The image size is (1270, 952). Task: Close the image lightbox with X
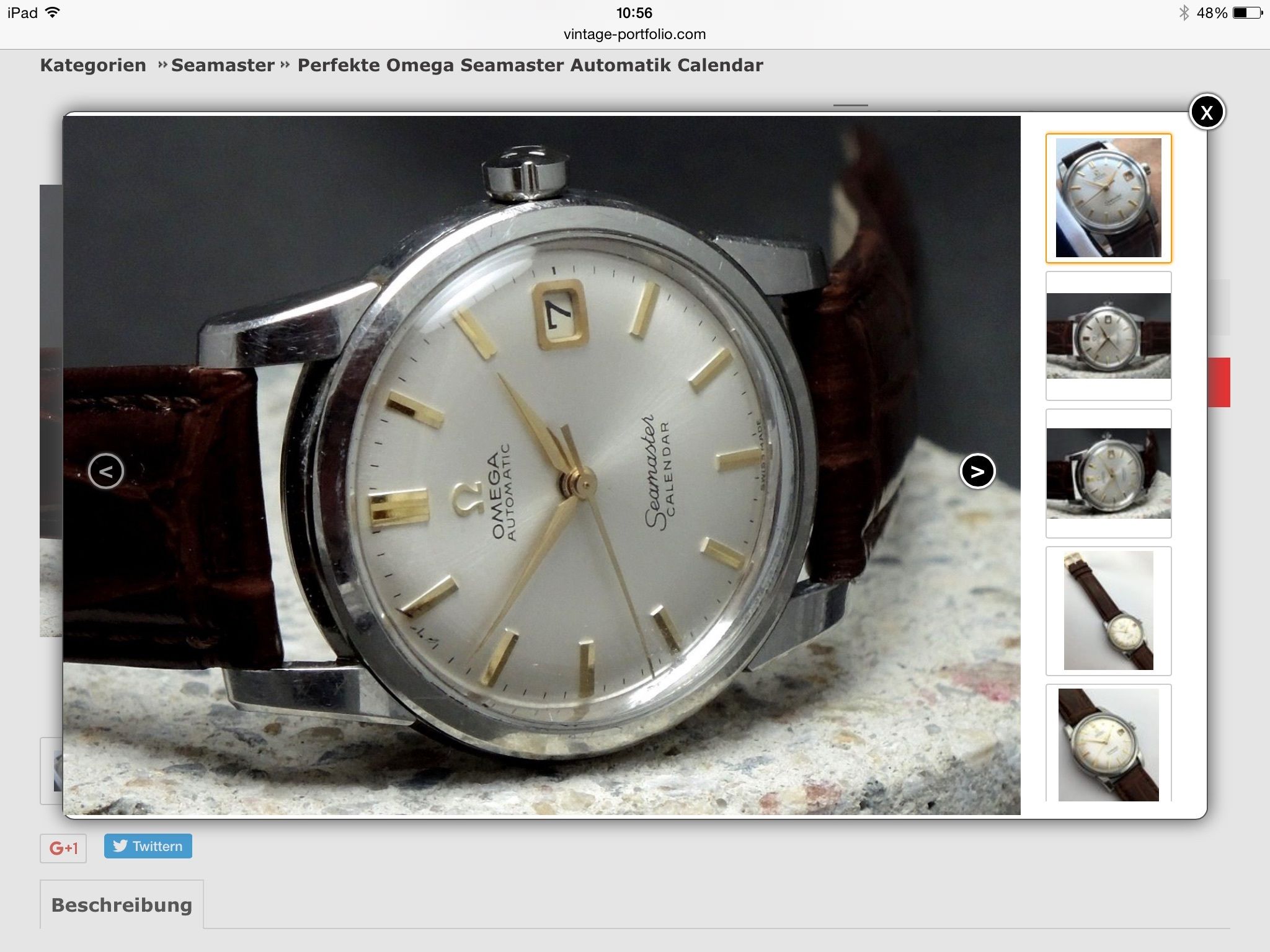(x=1207, y=112)
